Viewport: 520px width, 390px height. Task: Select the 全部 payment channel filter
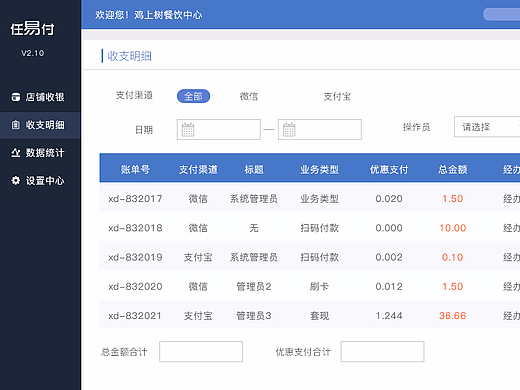193,96
